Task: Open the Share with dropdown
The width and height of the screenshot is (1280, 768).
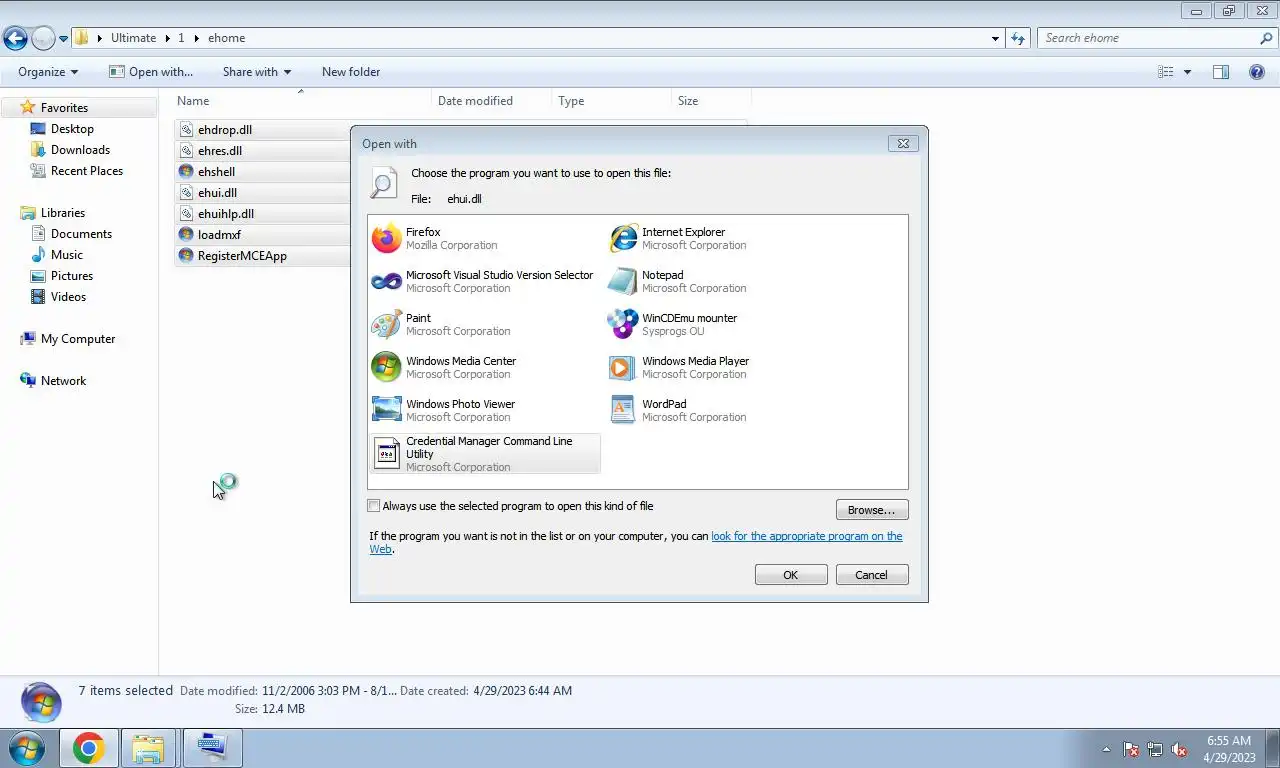Action: coord(257,72)
